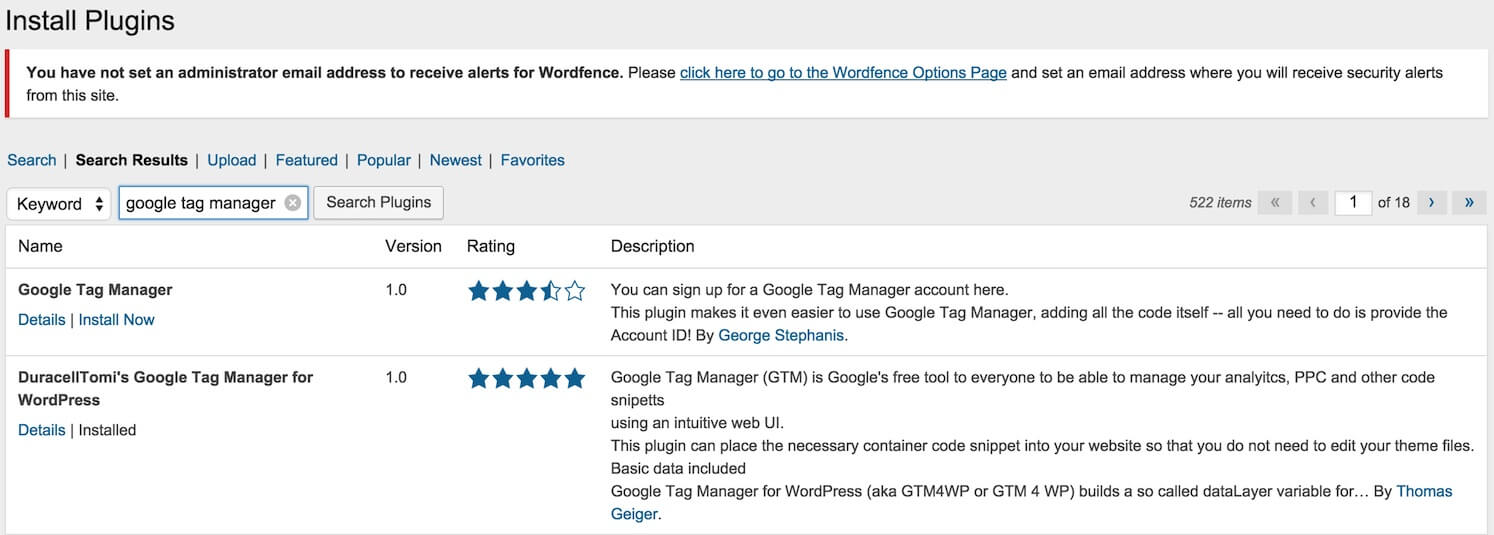This screenshot has width=1494, height=535.
Task: View Details for DuracellTomi's plugin
Action: pyautogui.click(x=42, y=430)
